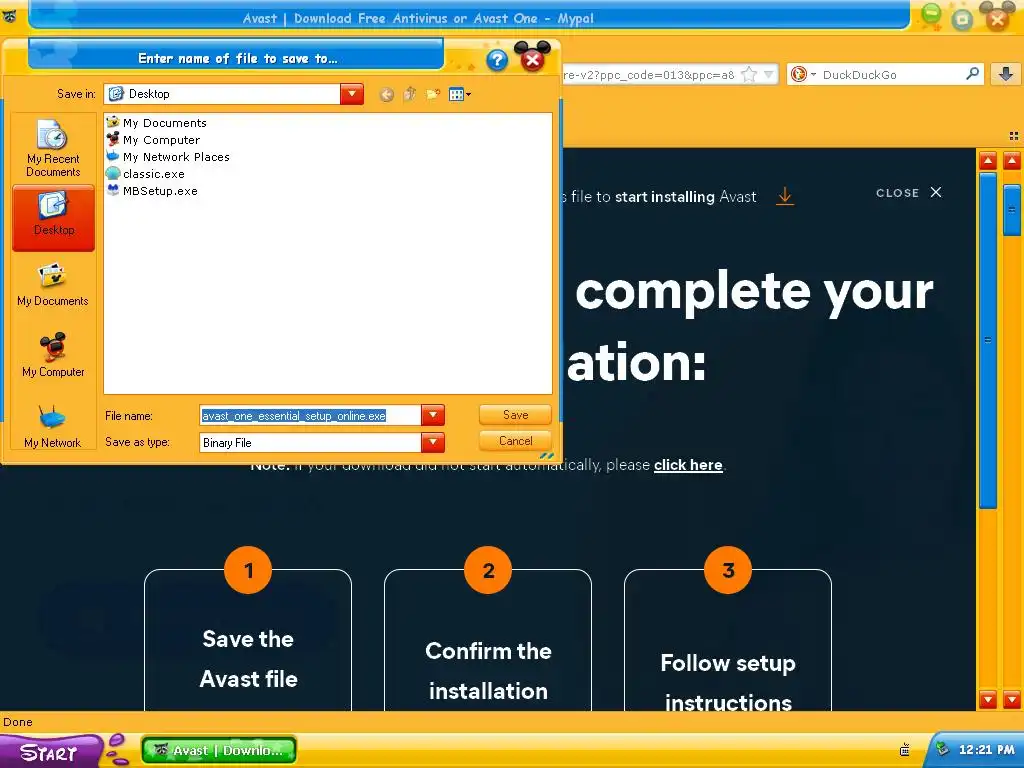Go up one folder level
This screenshot has height=768, width=1024.
point(409,95)
